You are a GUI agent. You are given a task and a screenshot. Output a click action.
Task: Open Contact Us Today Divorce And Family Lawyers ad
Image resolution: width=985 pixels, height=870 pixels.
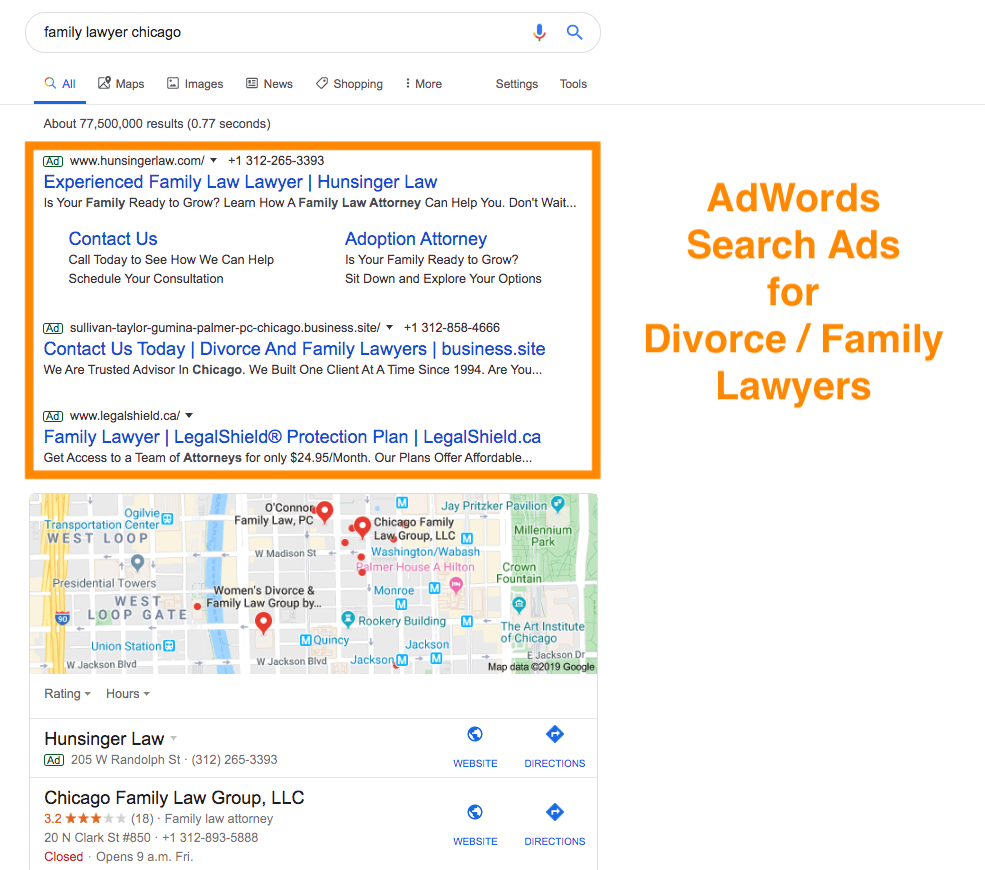click(294, 349)
